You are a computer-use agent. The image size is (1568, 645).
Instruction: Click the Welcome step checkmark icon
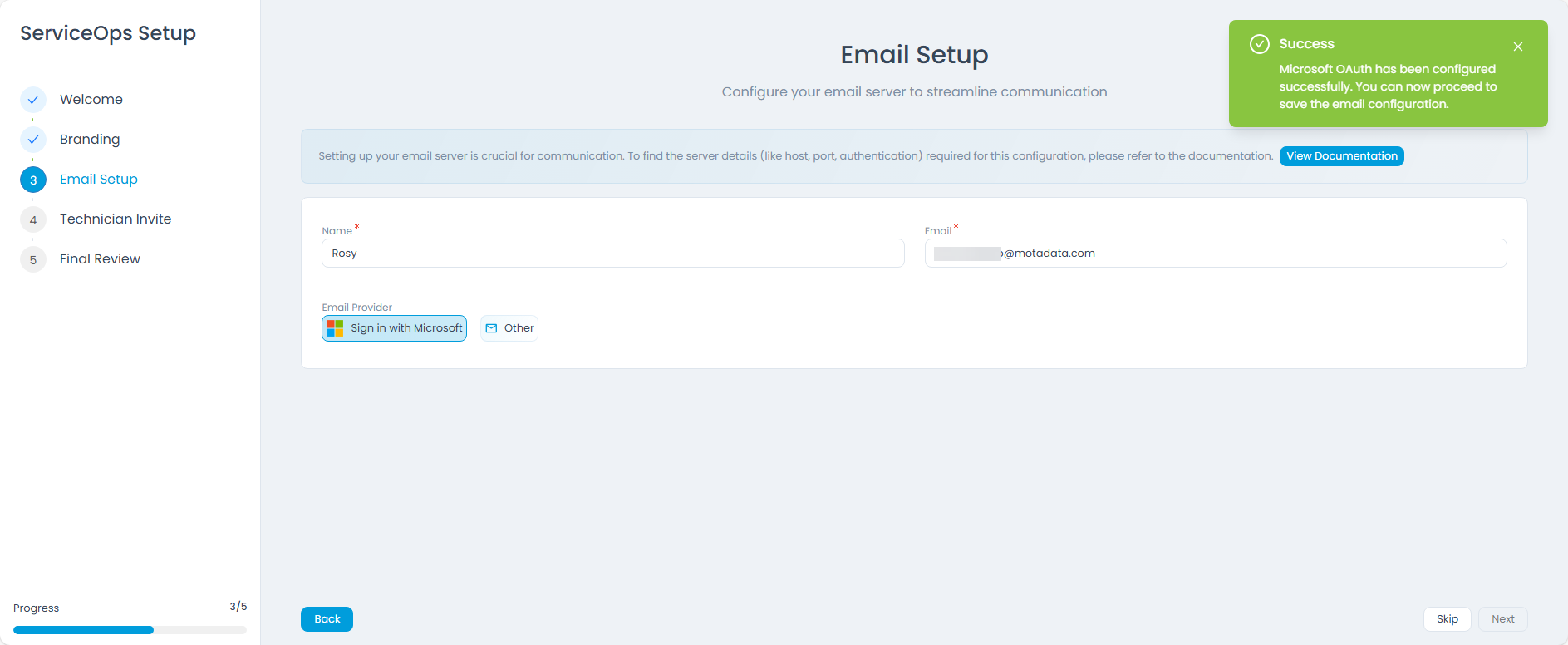coord(33,100)
